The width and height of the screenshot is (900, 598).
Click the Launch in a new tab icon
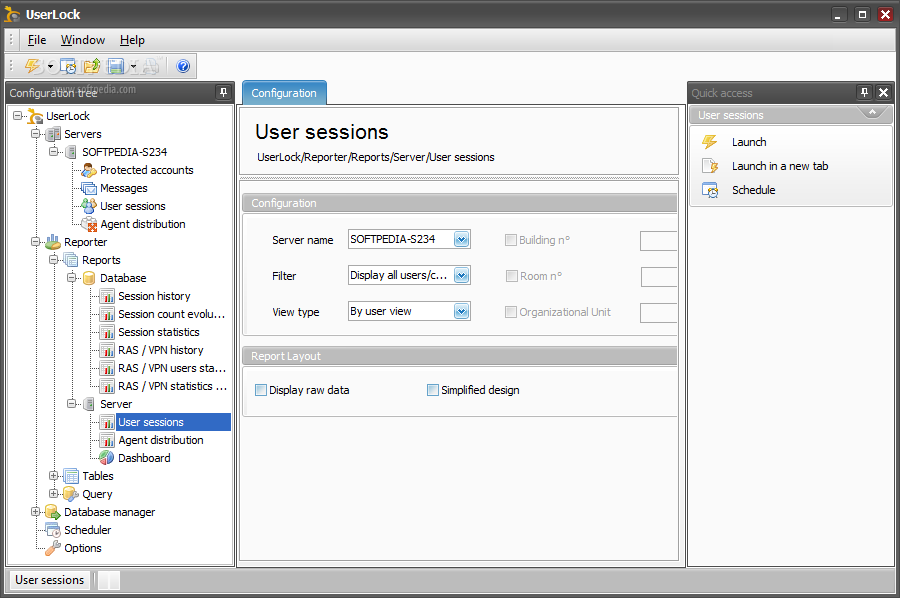pos(710,166)
